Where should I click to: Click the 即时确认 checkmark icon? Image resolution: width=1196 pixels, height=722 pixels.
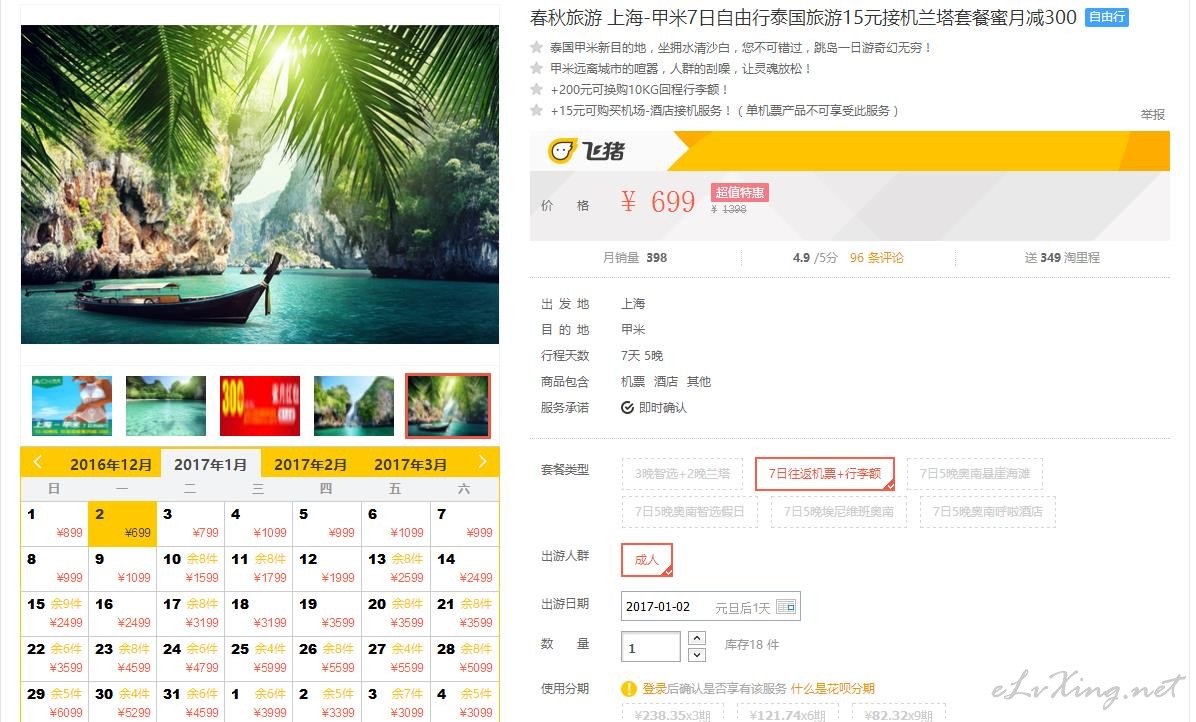tap(627, 408)
